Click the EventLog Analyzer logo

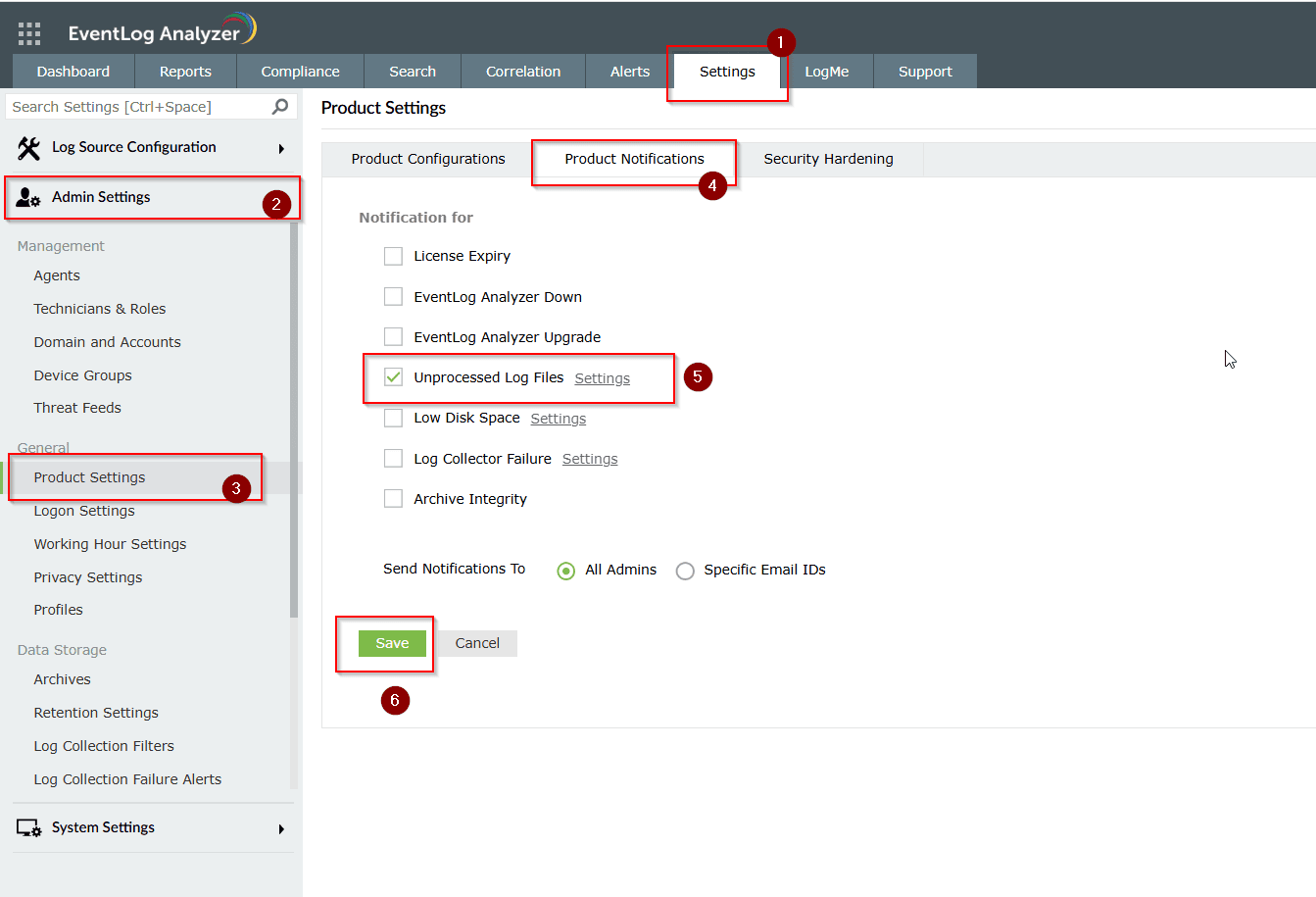163,30
